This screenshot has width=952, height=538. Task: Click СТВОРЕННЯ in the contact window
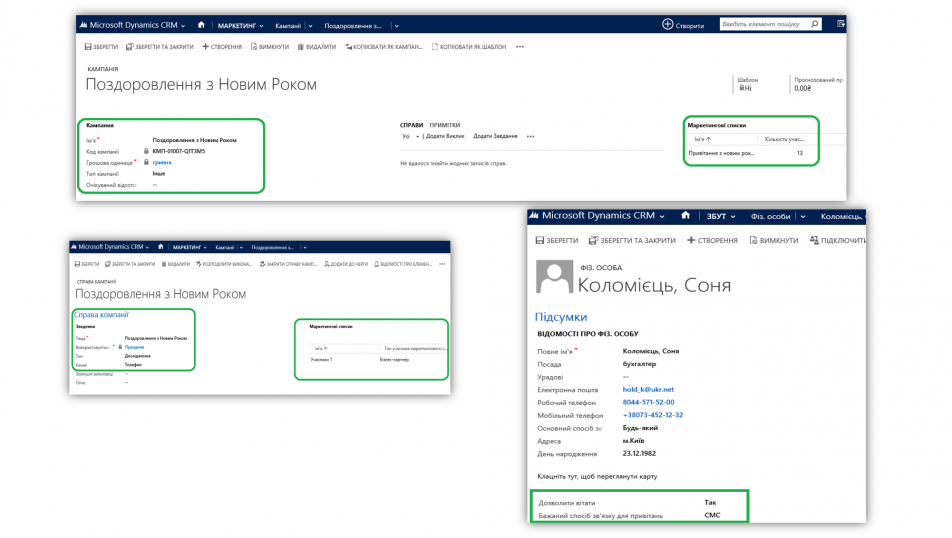point(712,240)
